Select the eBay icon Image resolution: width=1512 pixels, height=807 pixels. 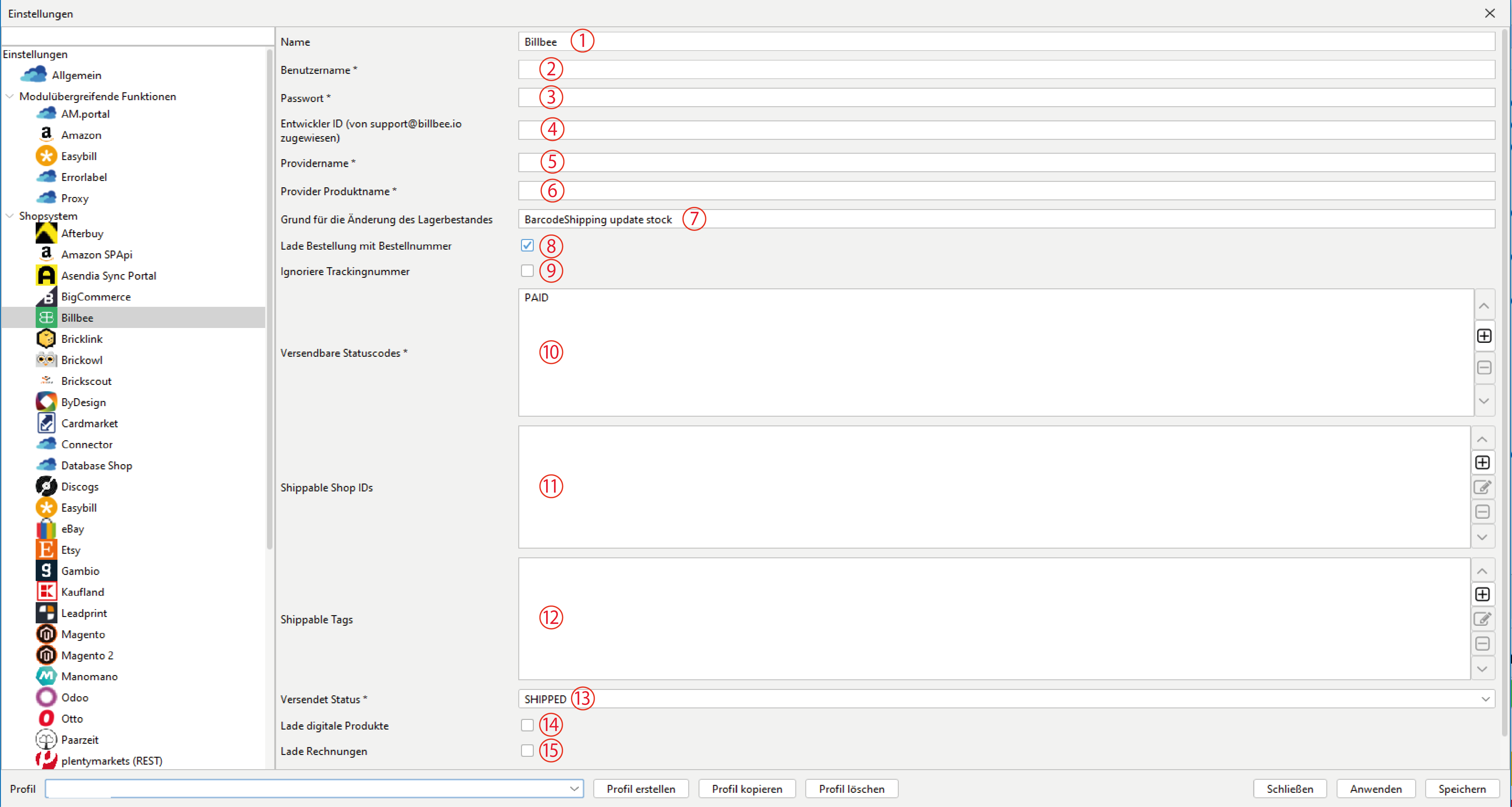tap(46, 529)
